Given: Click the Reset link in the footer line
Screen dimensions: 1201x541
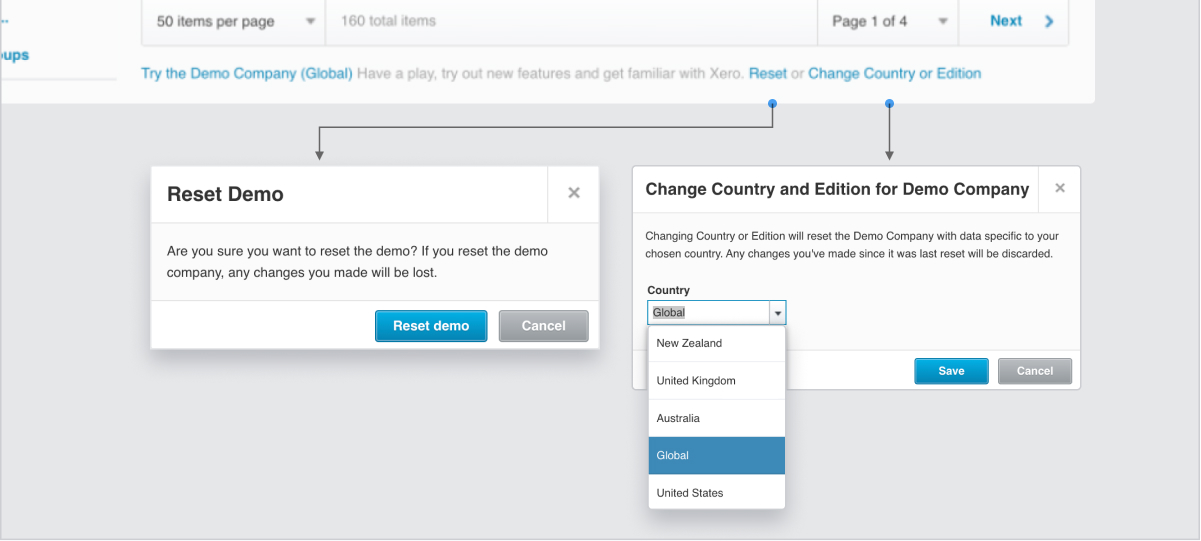Looking at the screenshot, I should click(x=768, y=73).
